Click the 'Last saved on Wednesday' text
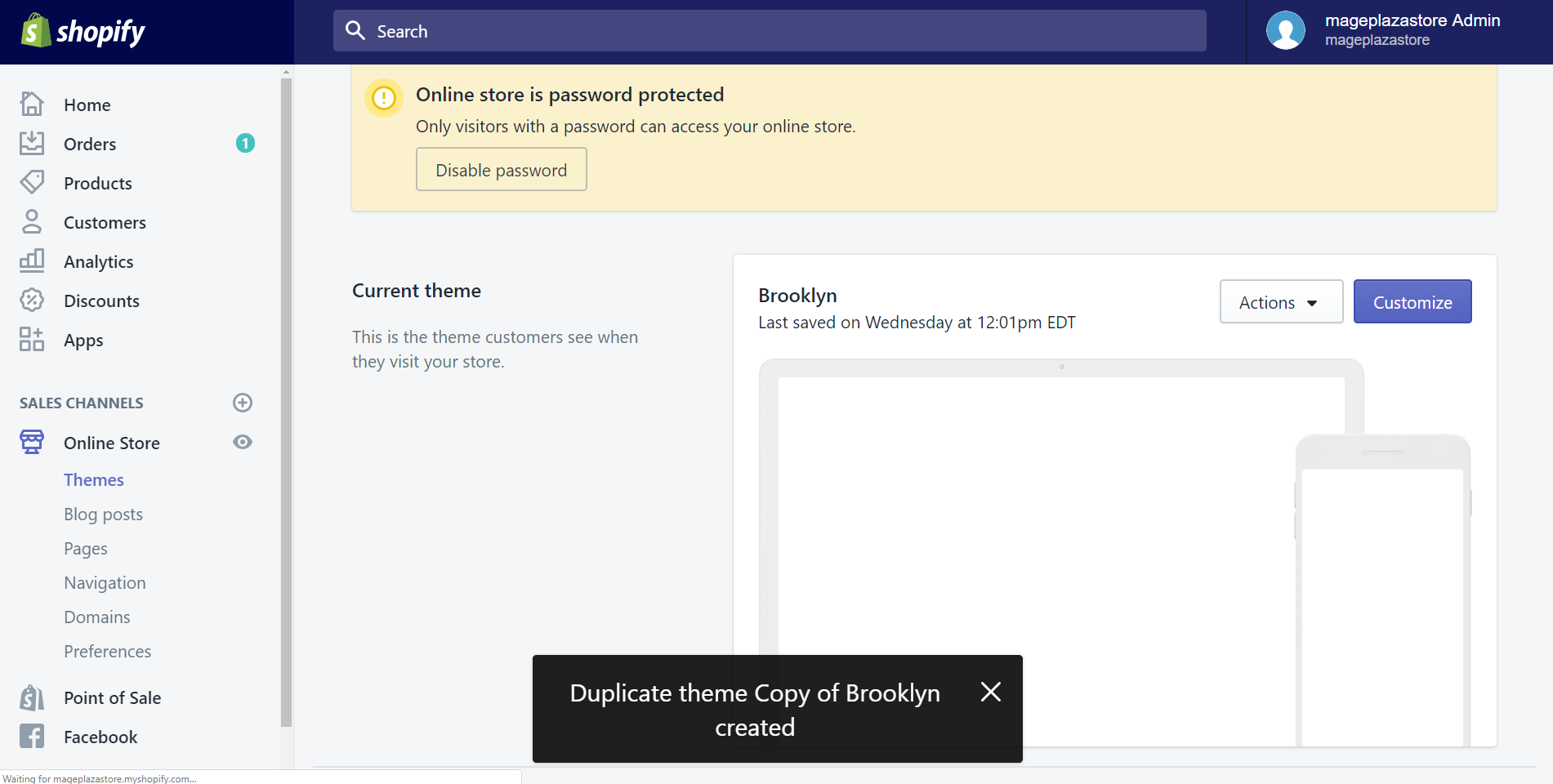 (917, 323)
